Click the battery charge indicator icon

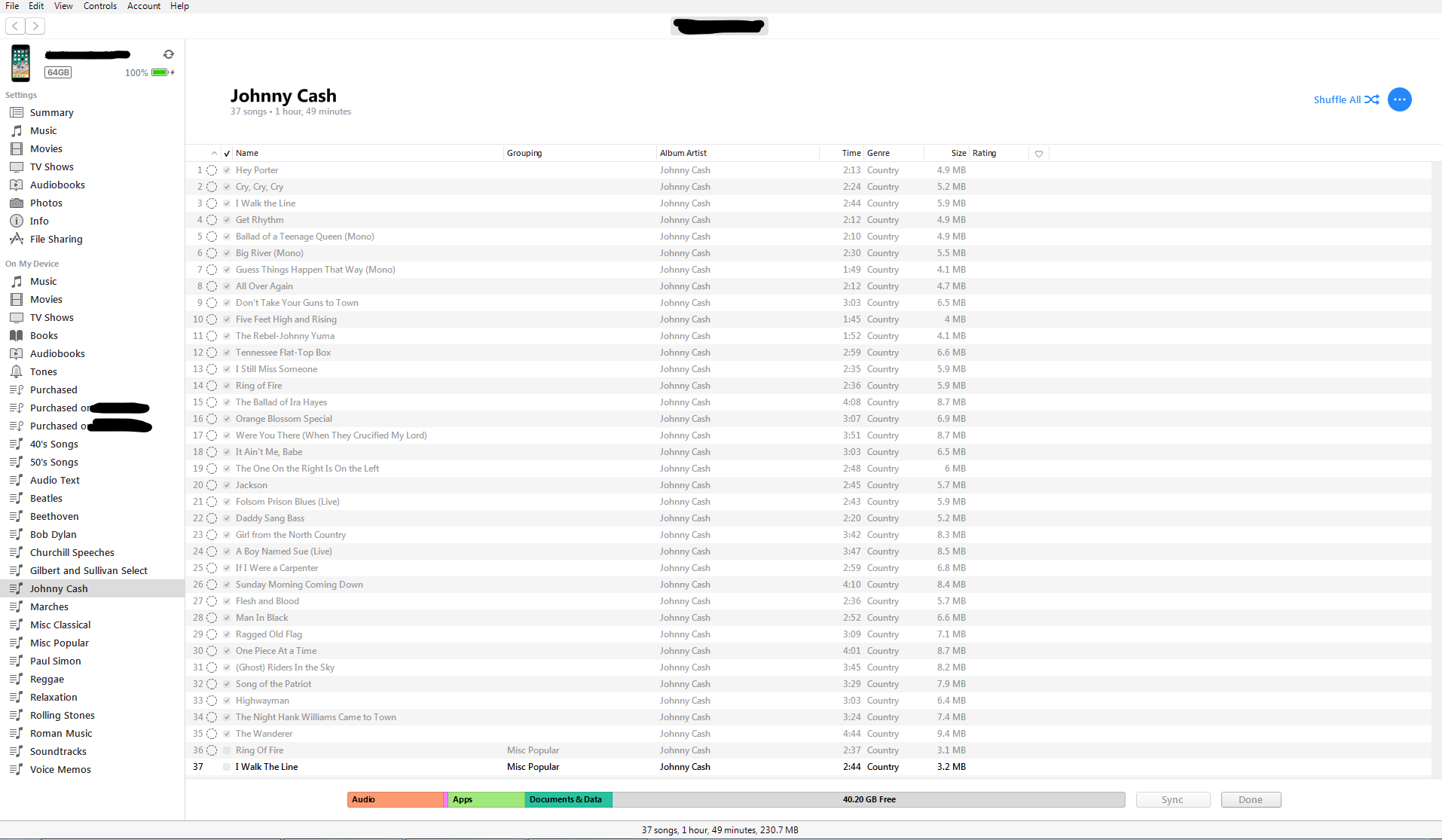(x=162, y=73)
